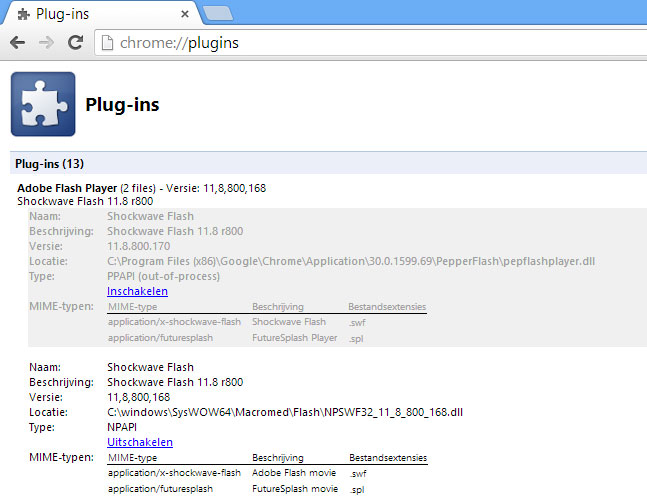Viewport: 647px width, 504px height.
Task: Click the MIME-typen label of NPAPI entry
Action: click(61, 457)
